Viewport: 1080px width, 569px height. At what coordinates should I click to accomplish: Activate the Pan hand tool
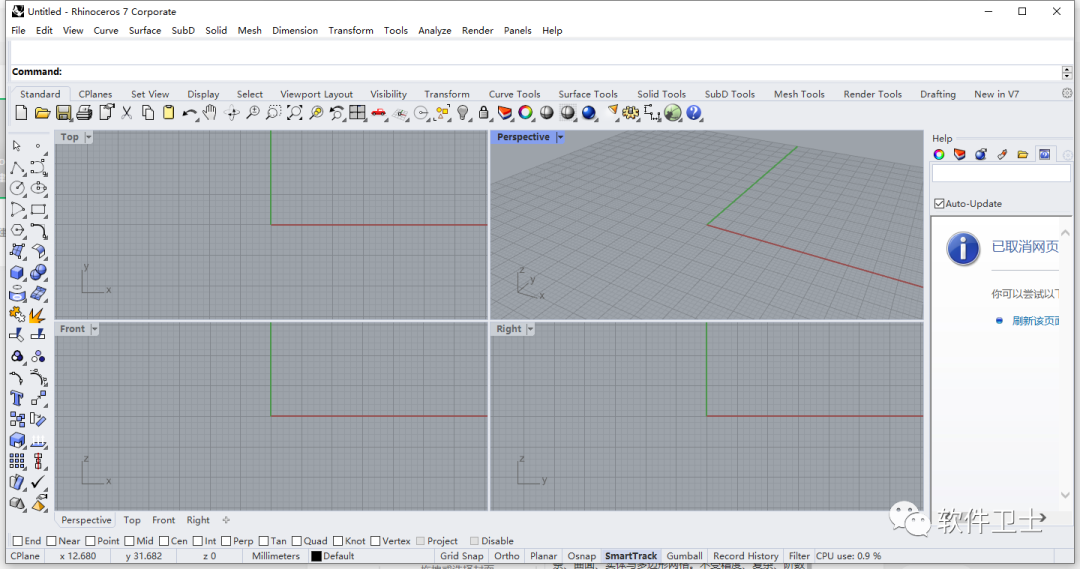[210, 113]
